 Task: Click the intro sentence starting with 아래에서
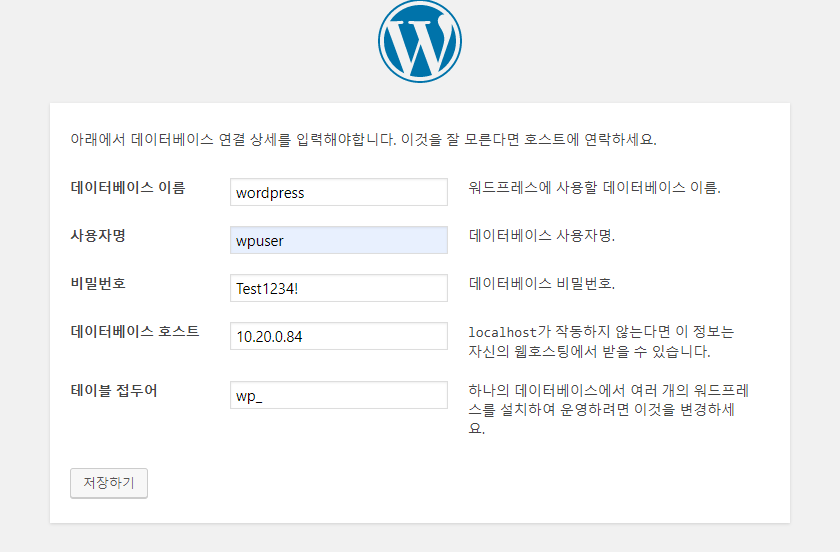[363, 139]
